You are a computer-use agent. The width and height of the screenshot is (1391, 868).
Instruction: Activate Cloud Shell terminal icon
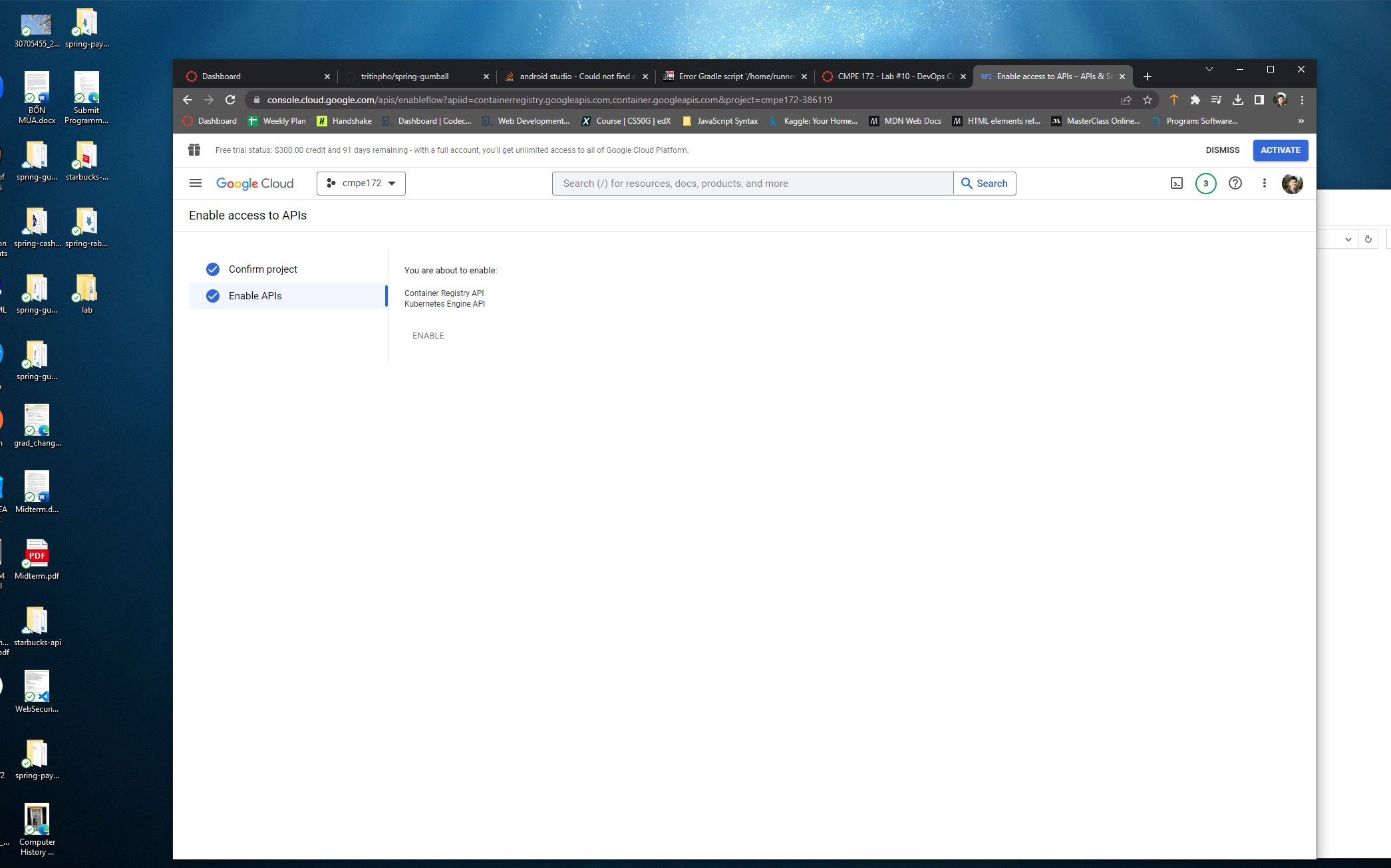pos(1176,183)
